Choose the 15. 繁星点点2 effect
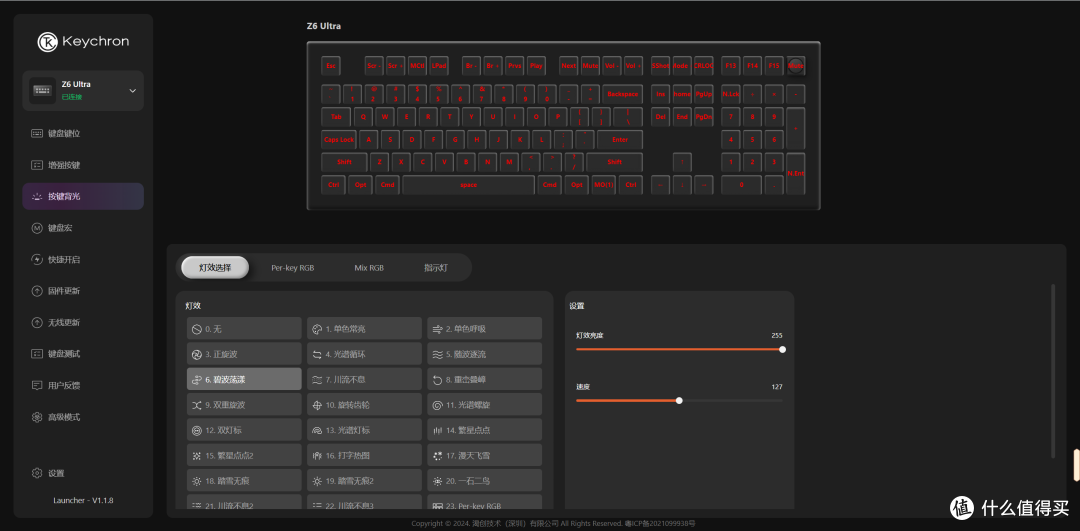The width and height of the screenshot is (1080, 531). pyautogui.click(x=244, y=455)
